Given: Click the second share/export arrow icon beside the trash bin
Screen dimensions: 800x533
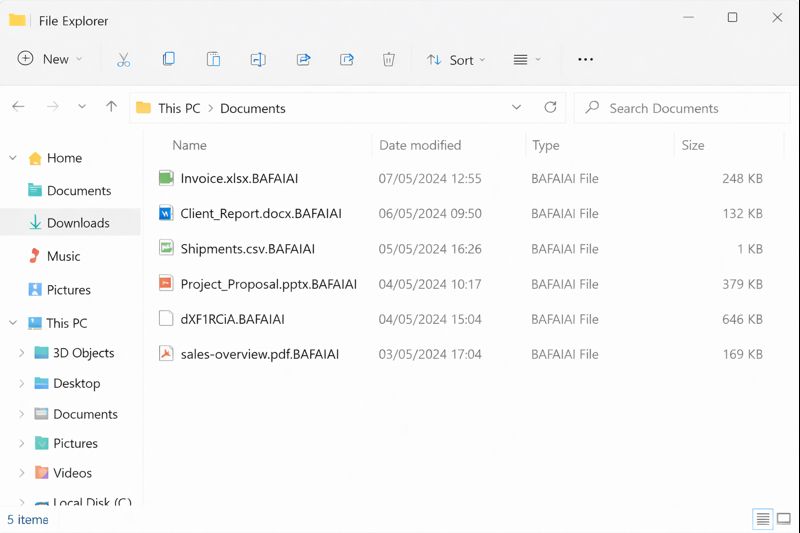Looking at the screenshot, I should [x=347, y=60].
